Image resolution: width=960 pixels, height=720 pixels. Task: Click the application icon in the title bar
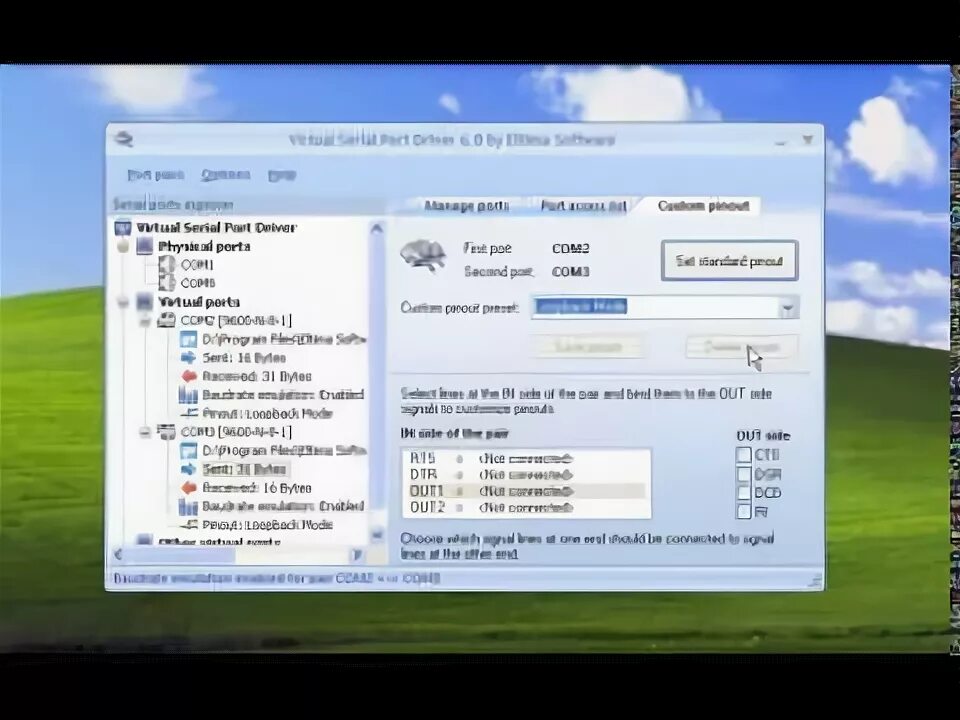click(x=124, y=140)
